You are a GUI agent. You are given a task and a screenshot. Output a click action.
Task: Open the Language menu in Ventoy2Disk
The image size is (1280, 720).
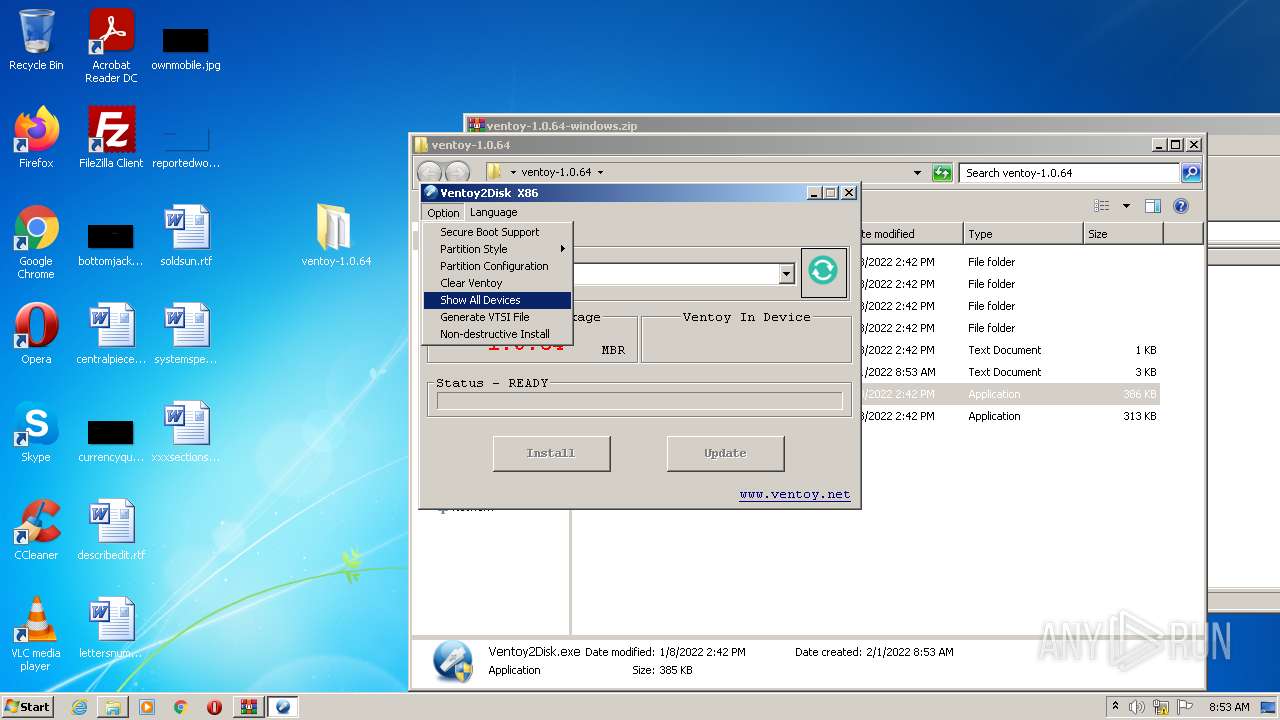point(493,212)
